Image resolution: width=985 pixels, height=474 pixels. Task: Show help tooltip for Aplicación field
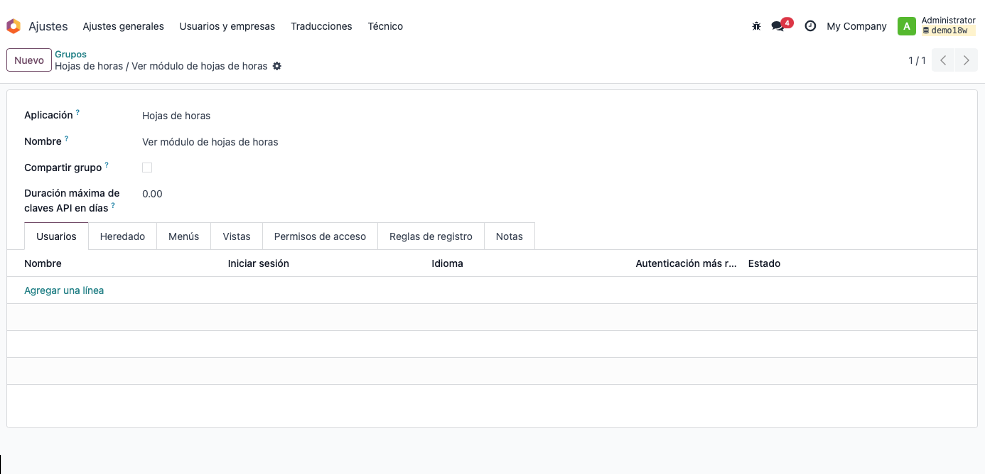point(78,112)
